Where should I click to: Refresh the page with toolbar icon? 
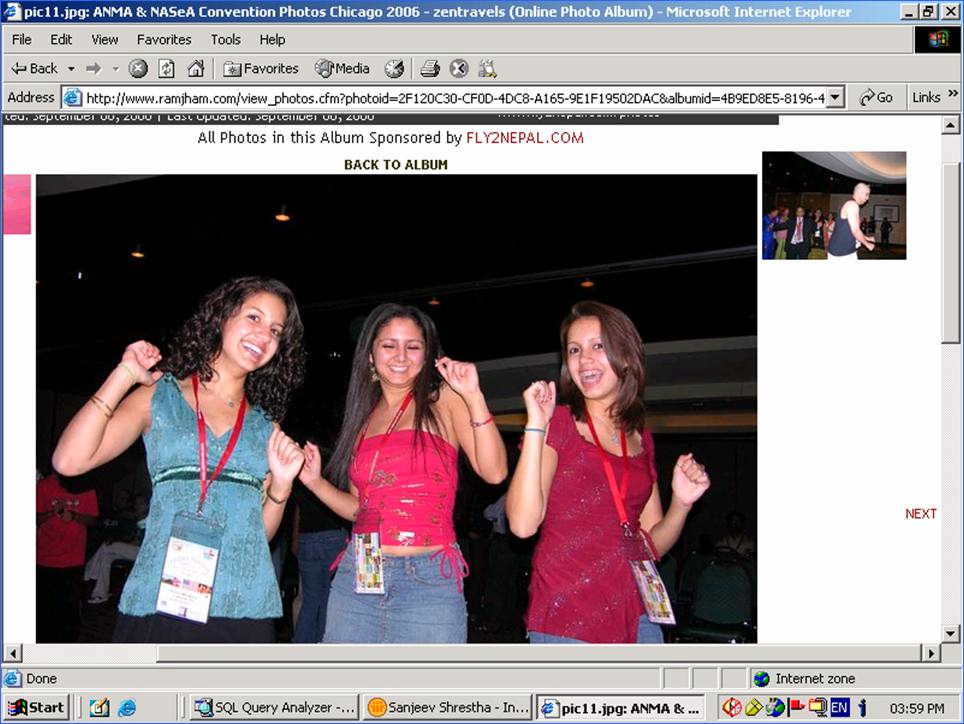(167, 68)
